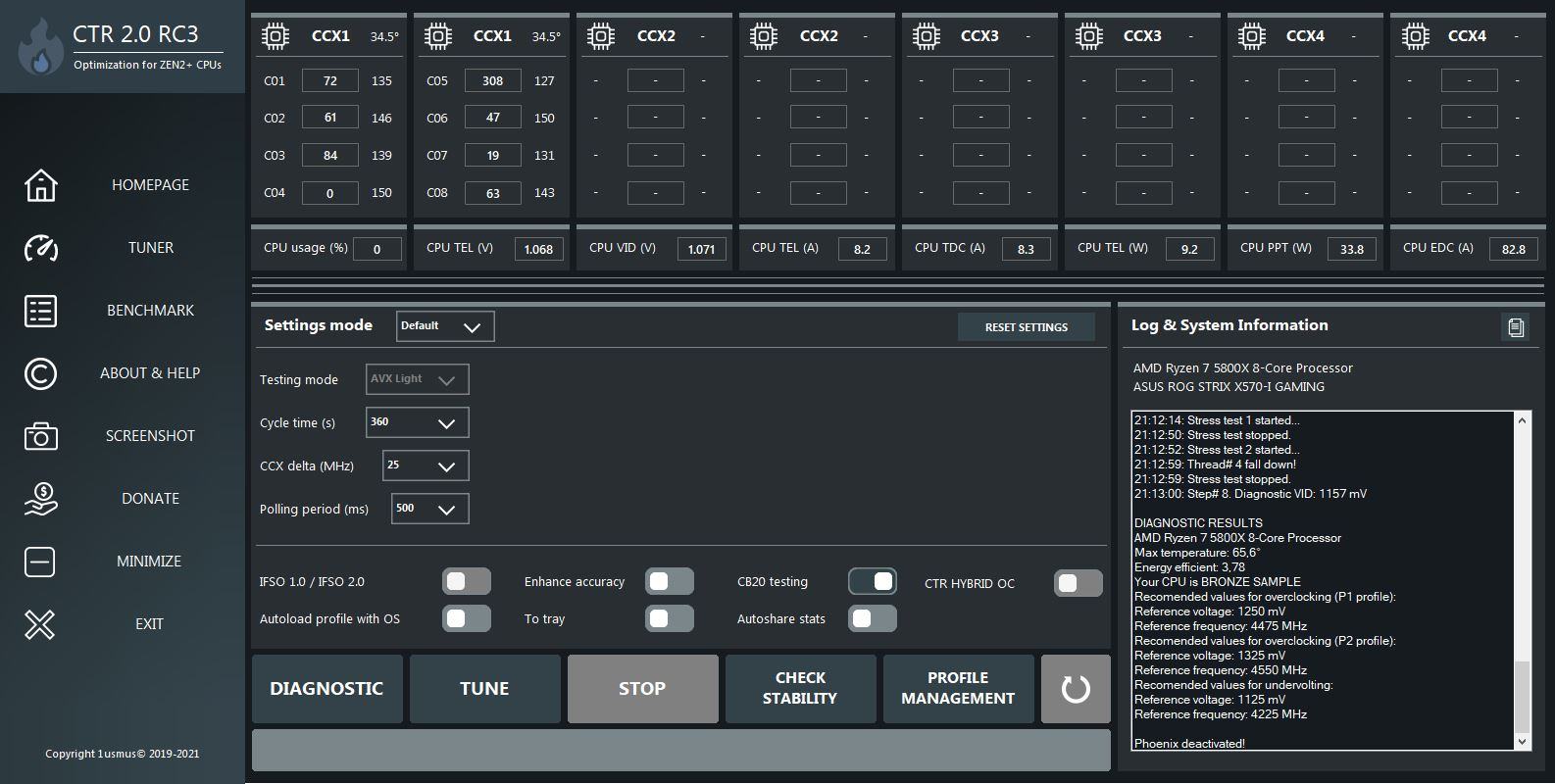Click the C05 value field showing 308
1555x784 pixels.
492,80
